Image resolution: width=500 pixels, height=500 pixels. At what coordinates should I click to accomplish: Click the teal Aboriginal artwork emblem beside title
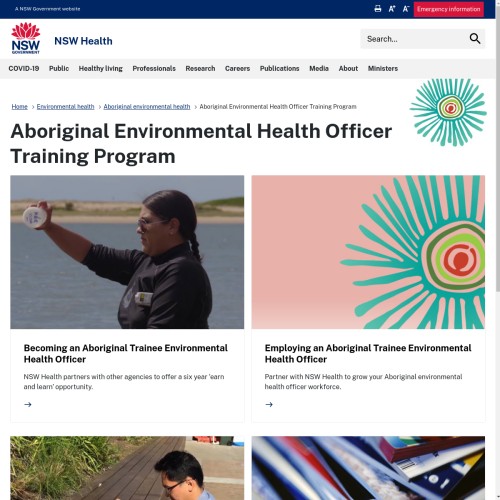448,112
